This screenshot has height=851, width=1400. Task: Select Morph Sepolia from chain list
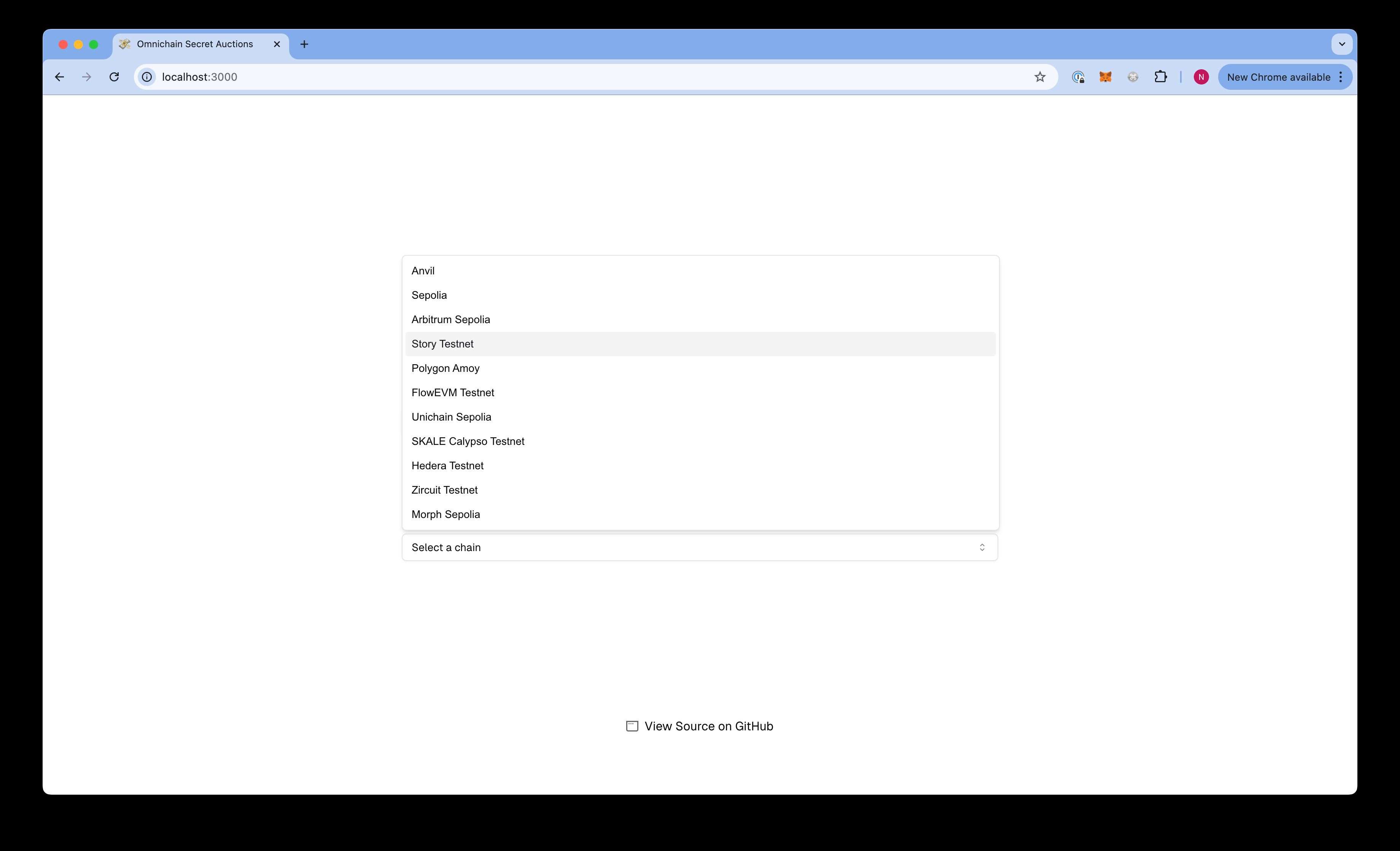(446, 514)
